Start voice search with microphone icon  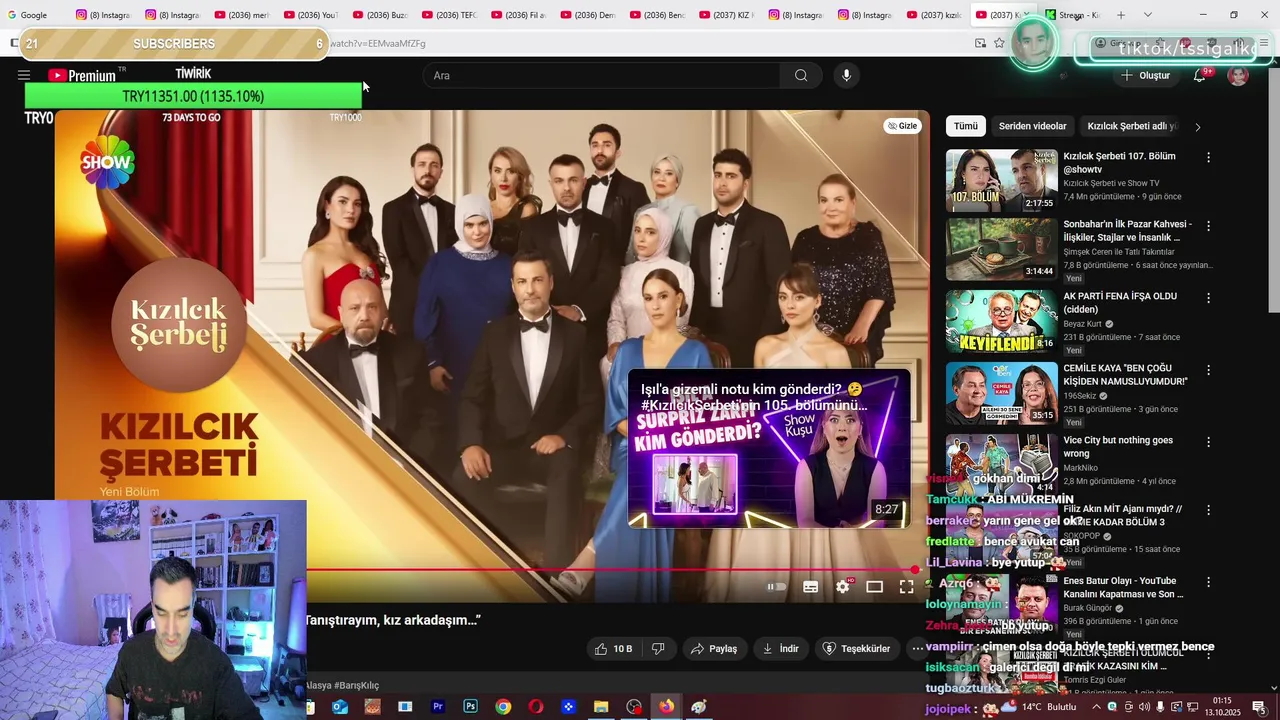coord(846,75)
